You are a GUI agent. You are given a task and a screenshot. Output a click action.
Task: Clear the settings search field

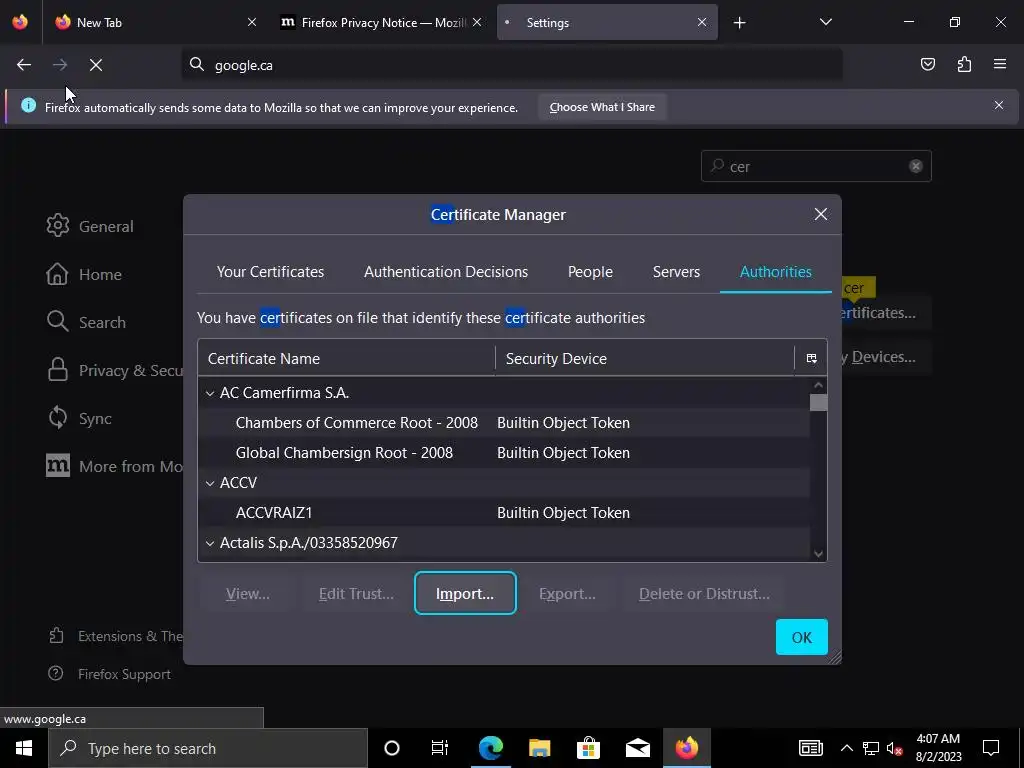pyautogui.click(x=916, y=166)
